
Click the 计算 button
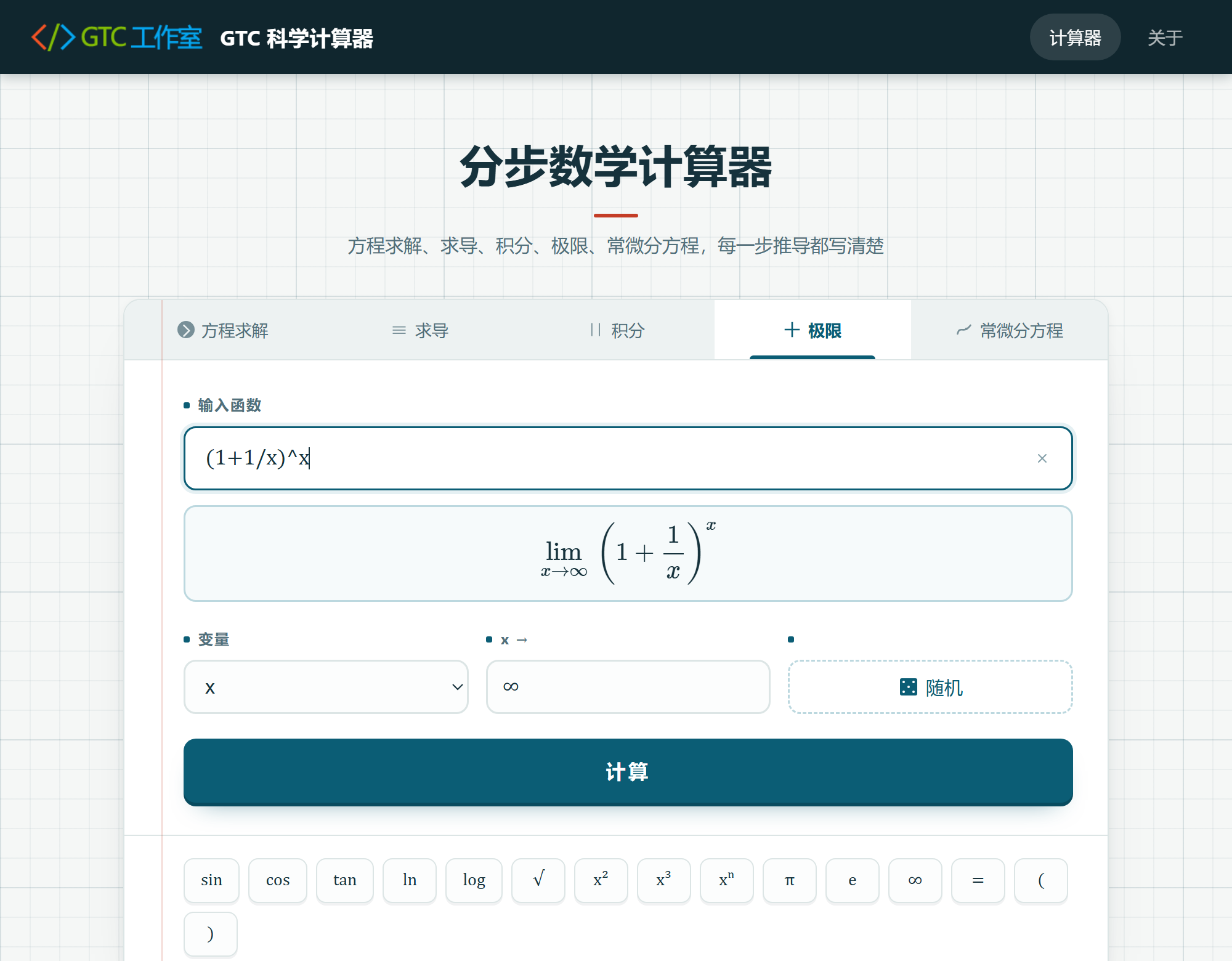(x=628, y=771)
